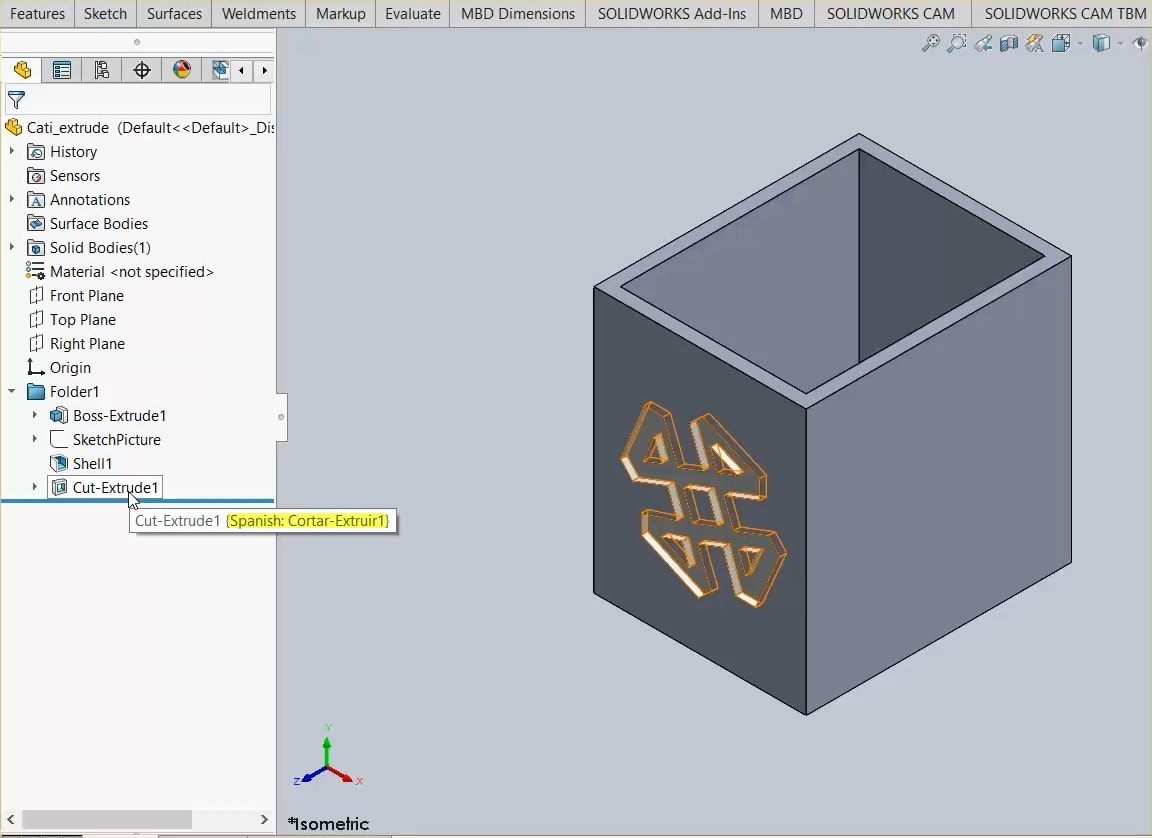Click the Zoom to Fit icon
The height and width of the screenshot is (838, 1152).
tap(930, 43)
